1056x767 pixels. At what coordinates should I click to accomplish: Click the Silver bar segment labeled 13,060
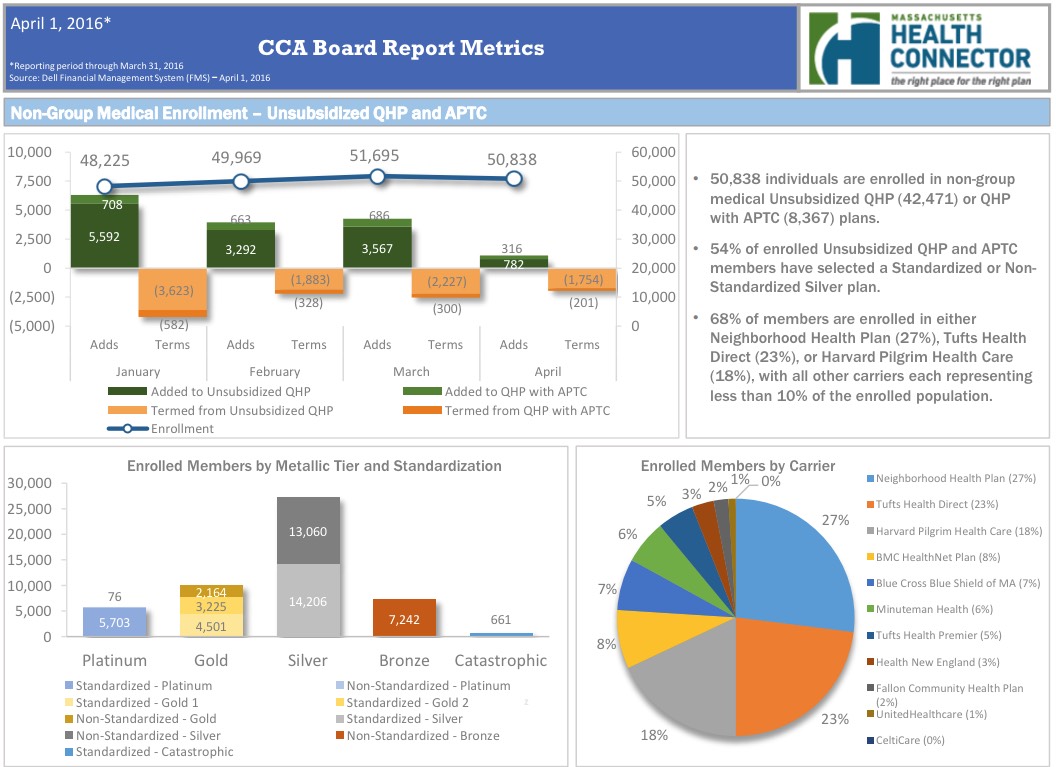pyautogui.click(x=308, y=531)
